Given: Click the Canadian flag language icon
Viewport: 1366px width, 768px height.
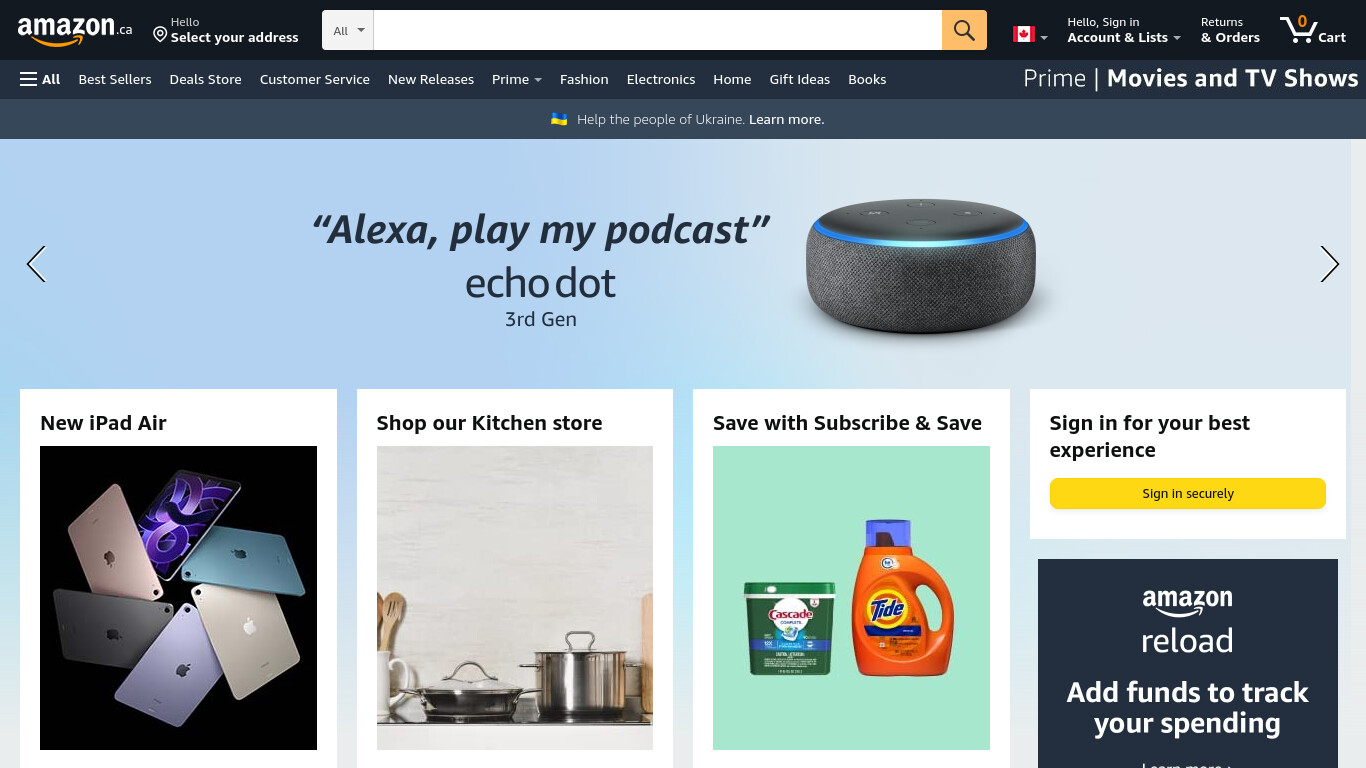Looking at the screenshot, I should (1030, 34).
